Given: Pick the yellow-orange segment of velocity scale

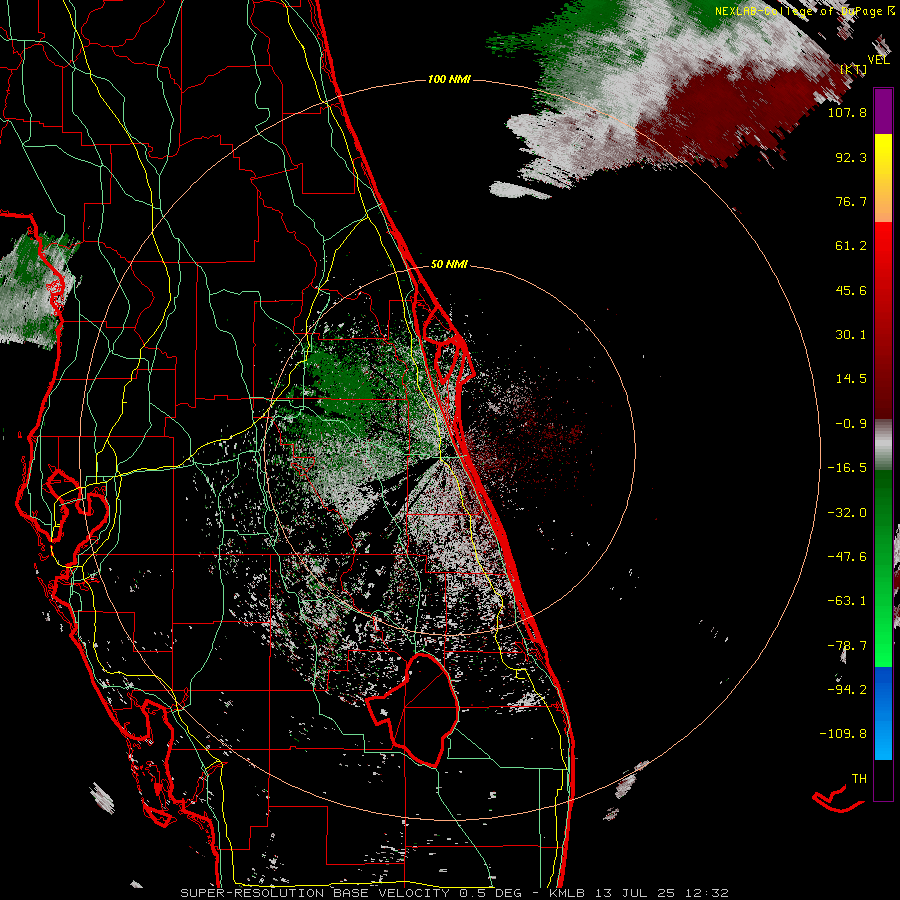Looking at the screenshot, I should pos(883,178).
